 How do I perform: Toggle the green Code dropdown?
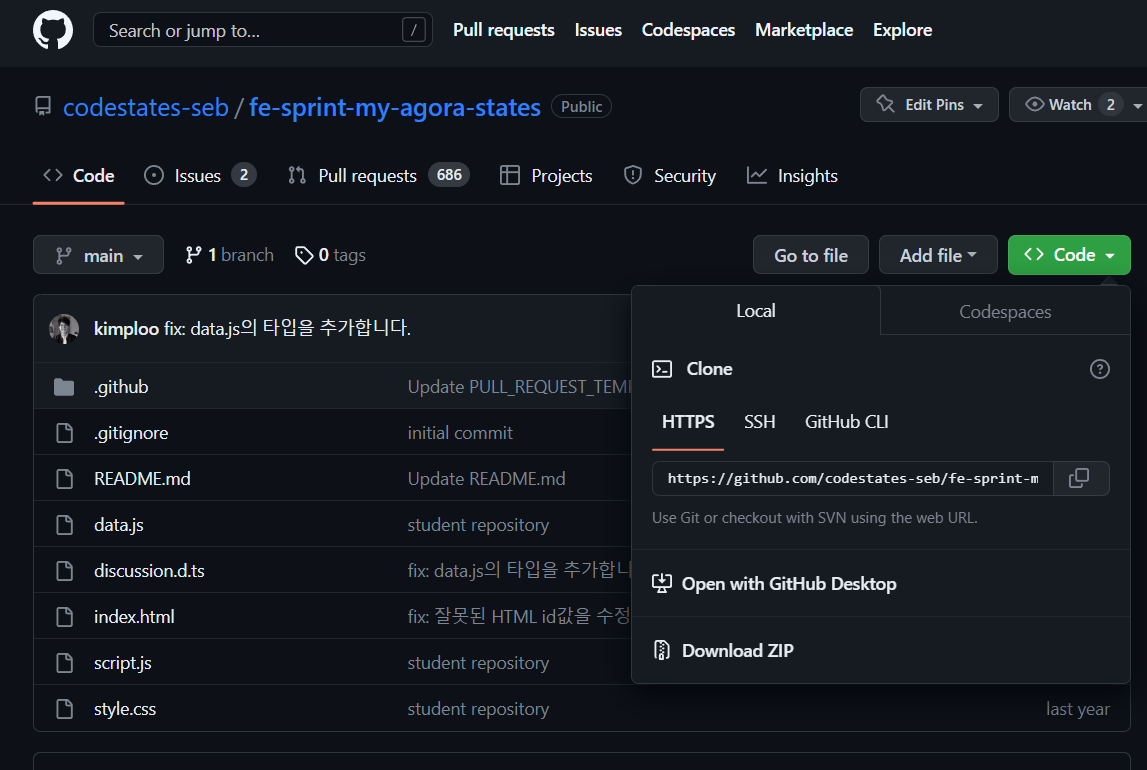pos(1069,254)
